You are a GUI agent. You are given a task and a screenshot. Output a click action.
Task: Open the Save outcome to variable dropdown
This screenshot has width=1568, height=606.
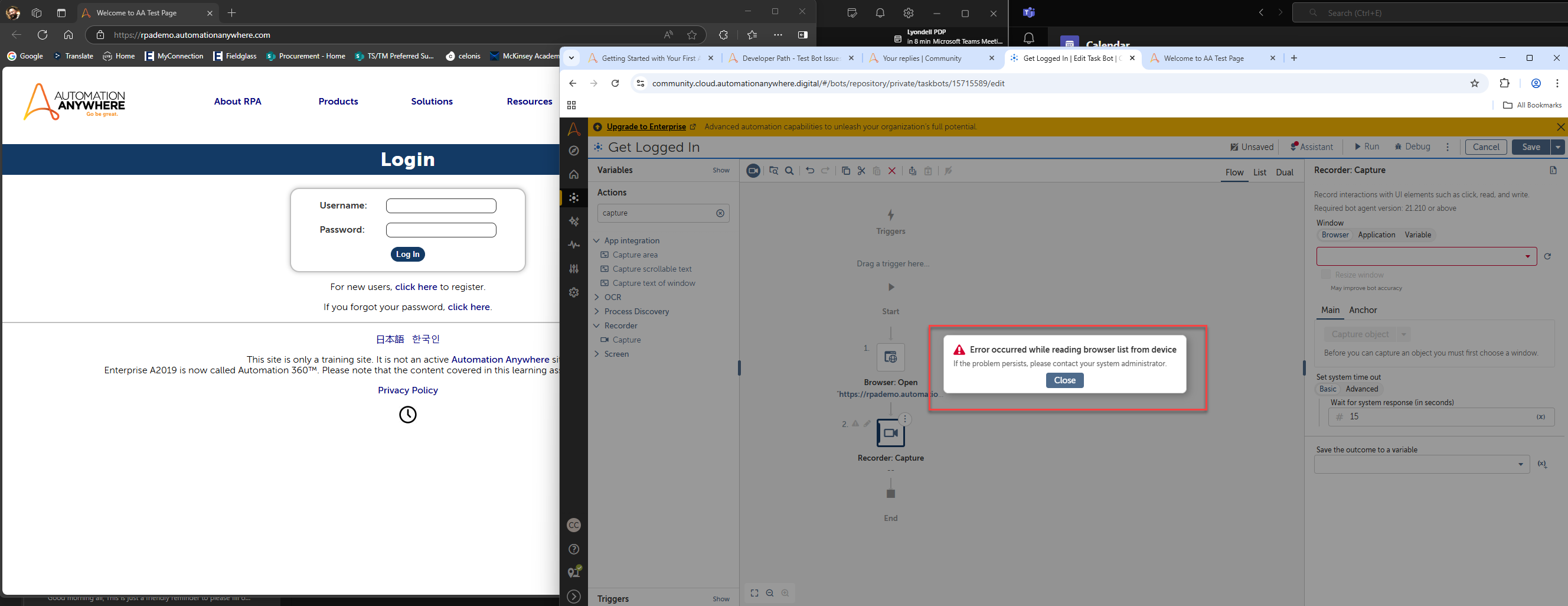1422,464
